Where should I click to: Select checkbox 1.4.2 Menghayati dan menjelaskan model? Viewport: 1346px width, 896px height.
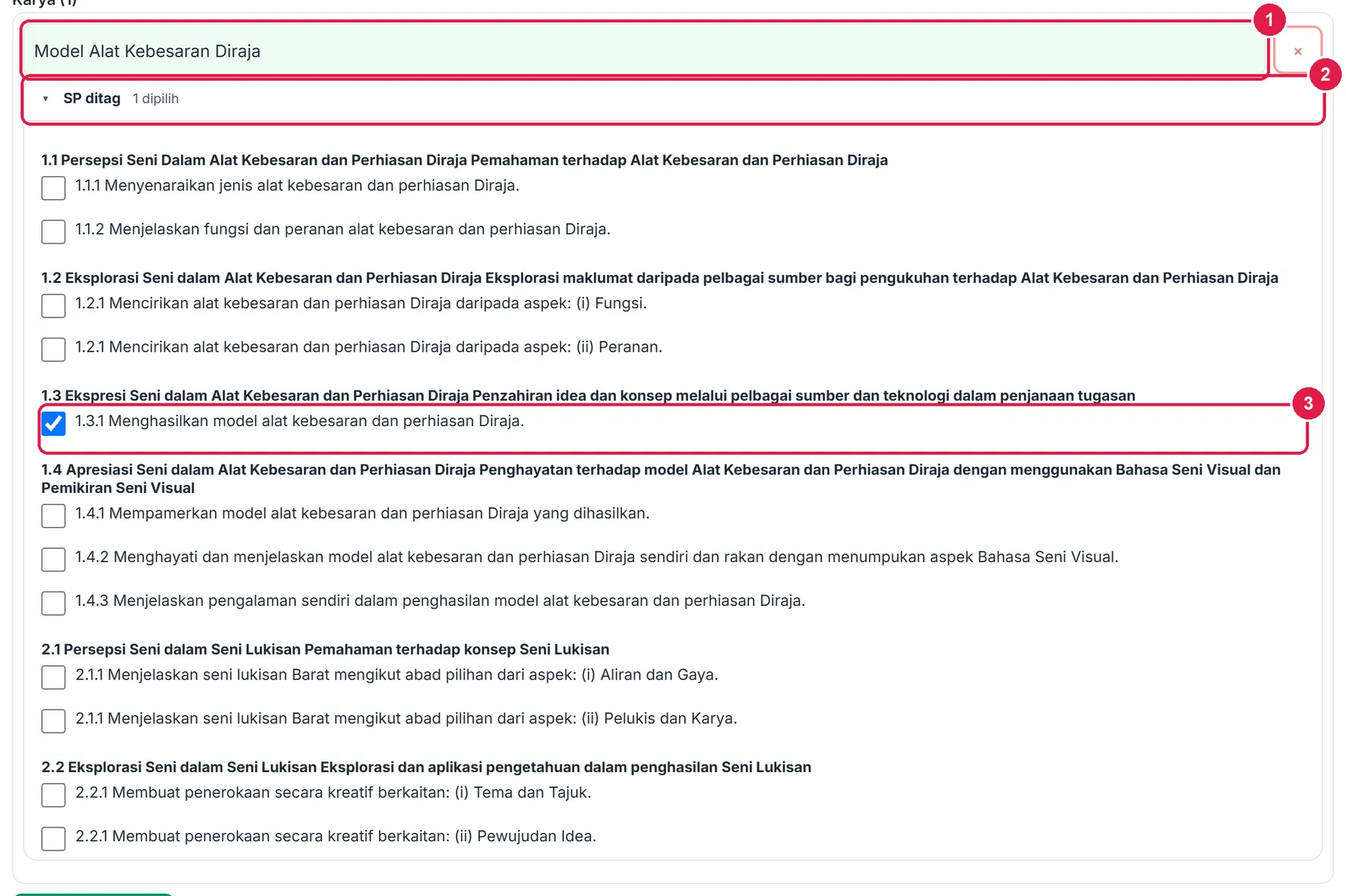[53, 560]
